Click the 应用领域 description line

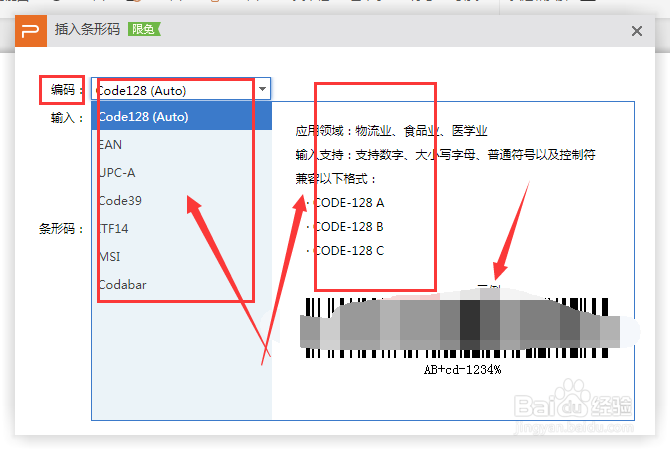(x=391, y=131)
